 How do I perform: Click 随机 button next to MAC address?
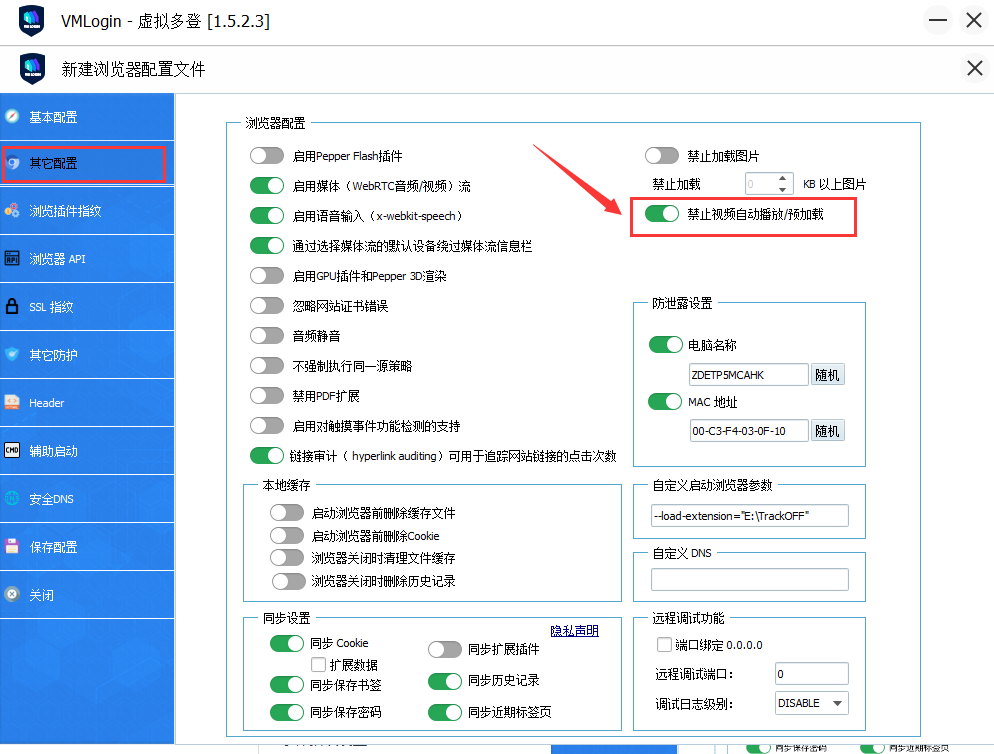(827, 431)
